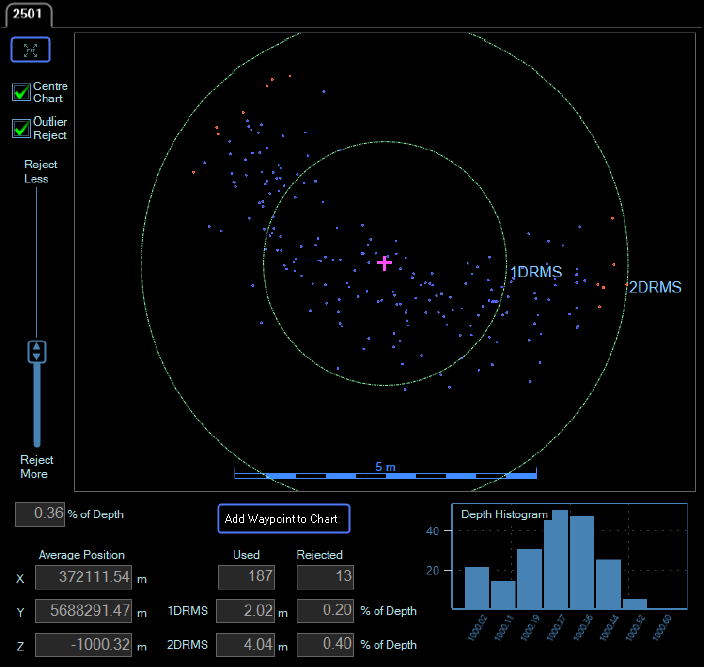Disable the Outlier Reject checkbox
Viewport: 706px width, 668px height.
[21, 129]
